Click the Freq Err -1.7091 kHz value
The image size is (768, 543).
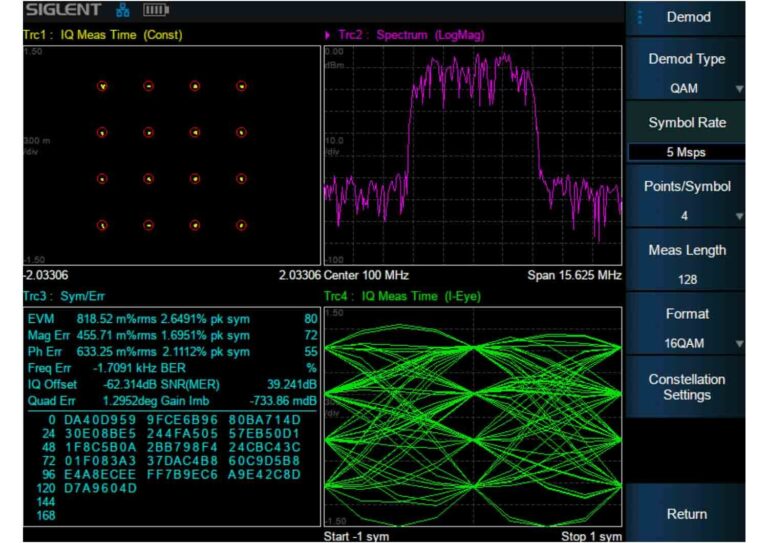point(125,368)
